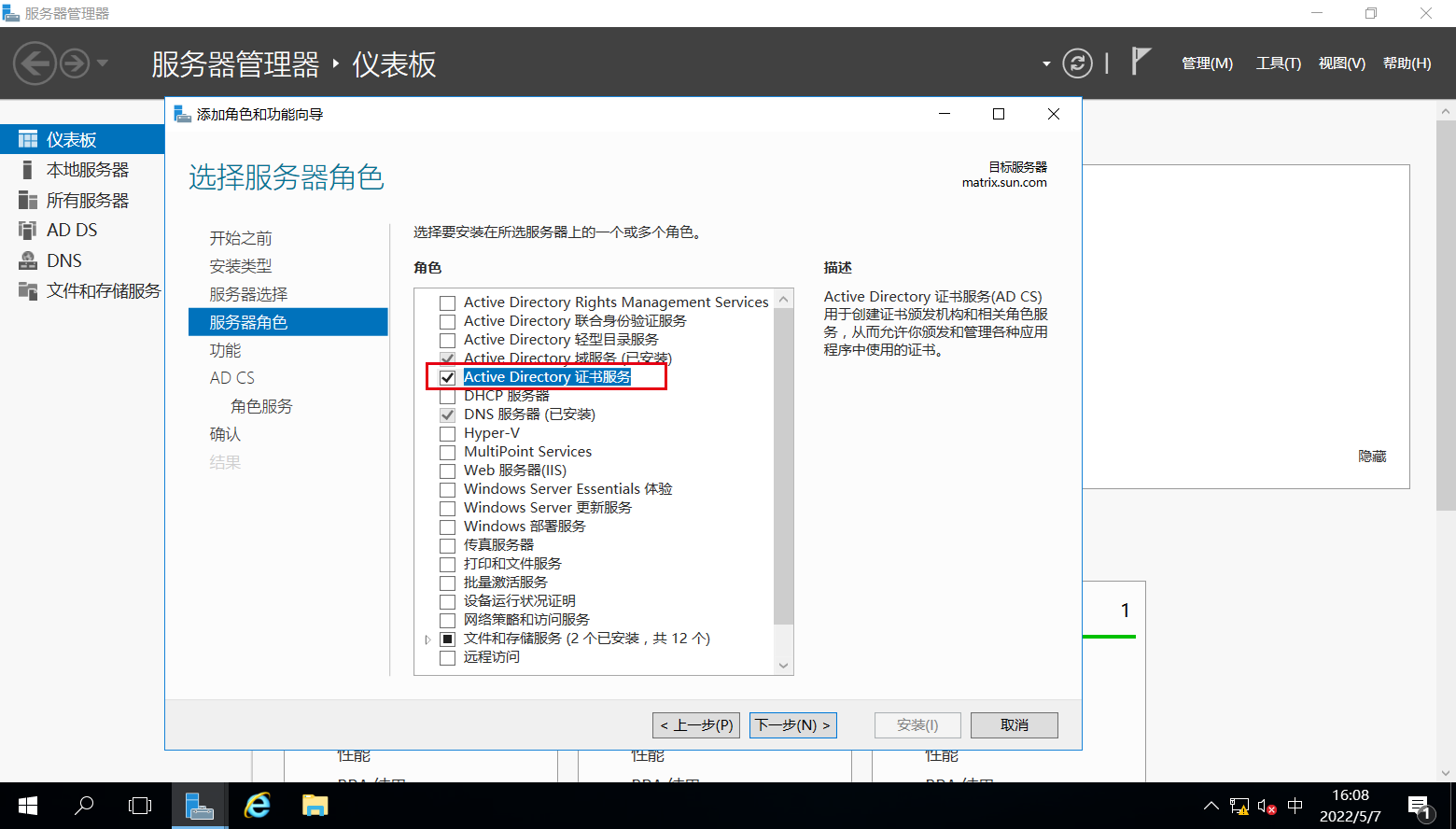Open the notifications flag icon
This screenshot has height=829, width=1456.
[1140, 62]
